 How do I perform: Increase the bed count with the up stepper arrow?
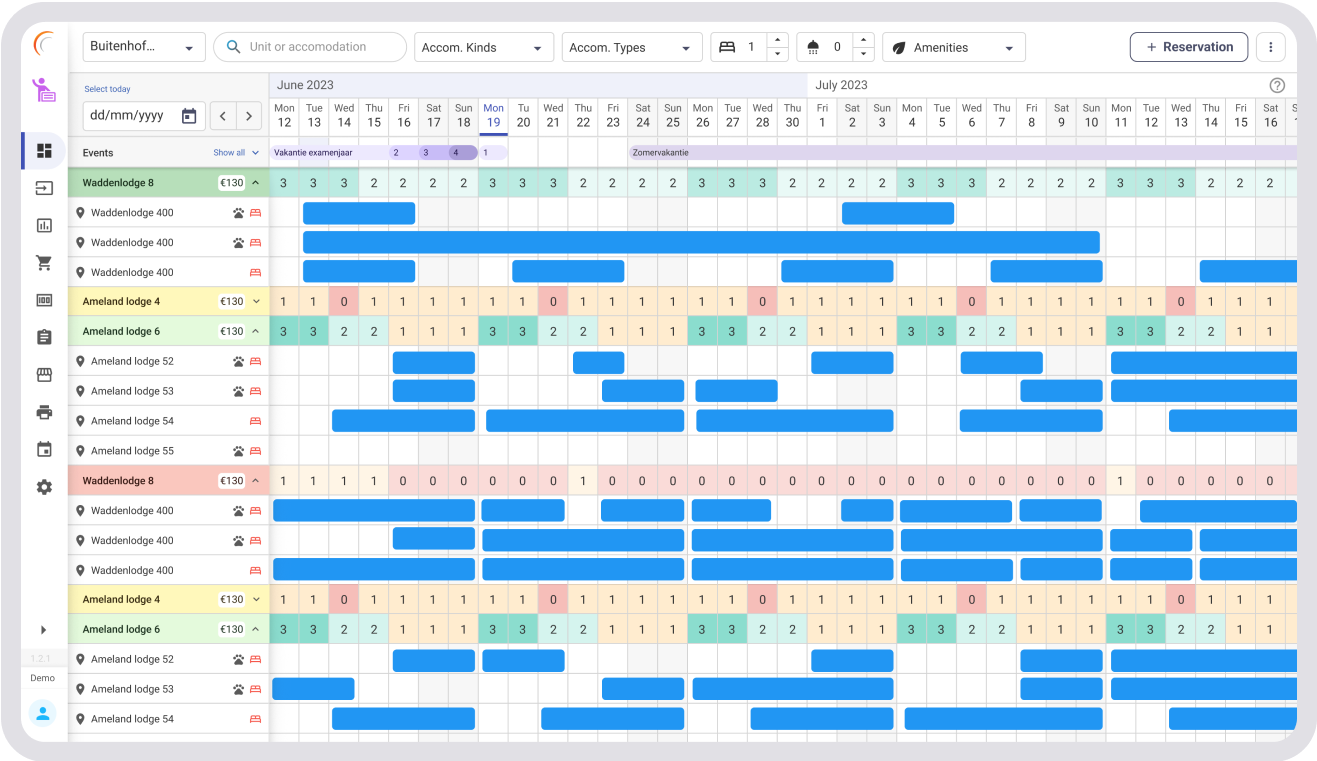point(778,41)
